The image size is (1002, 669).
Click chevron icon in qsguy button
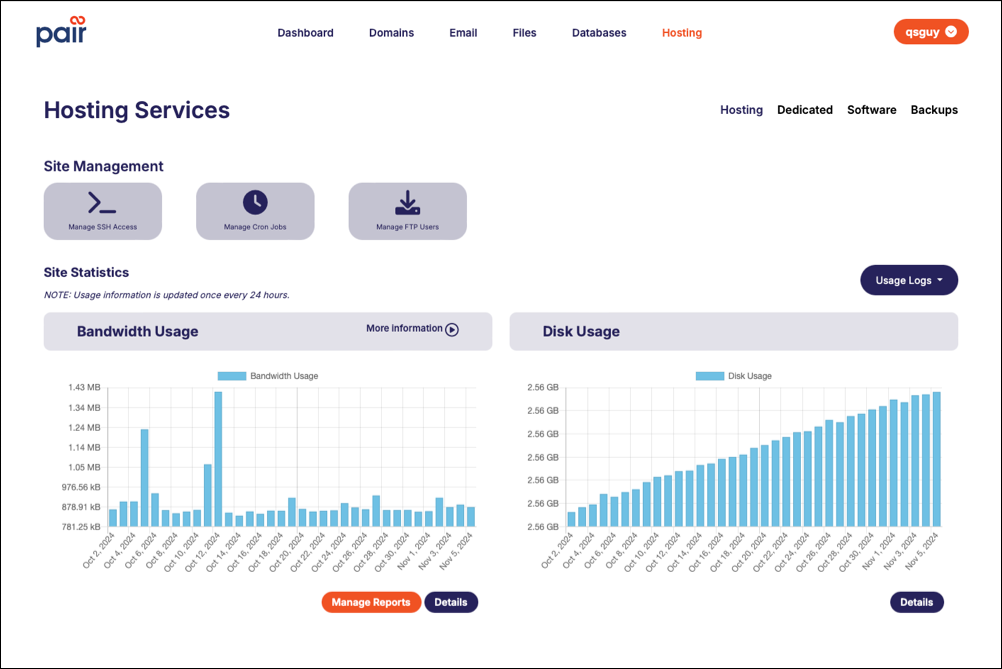pos(951,32)
